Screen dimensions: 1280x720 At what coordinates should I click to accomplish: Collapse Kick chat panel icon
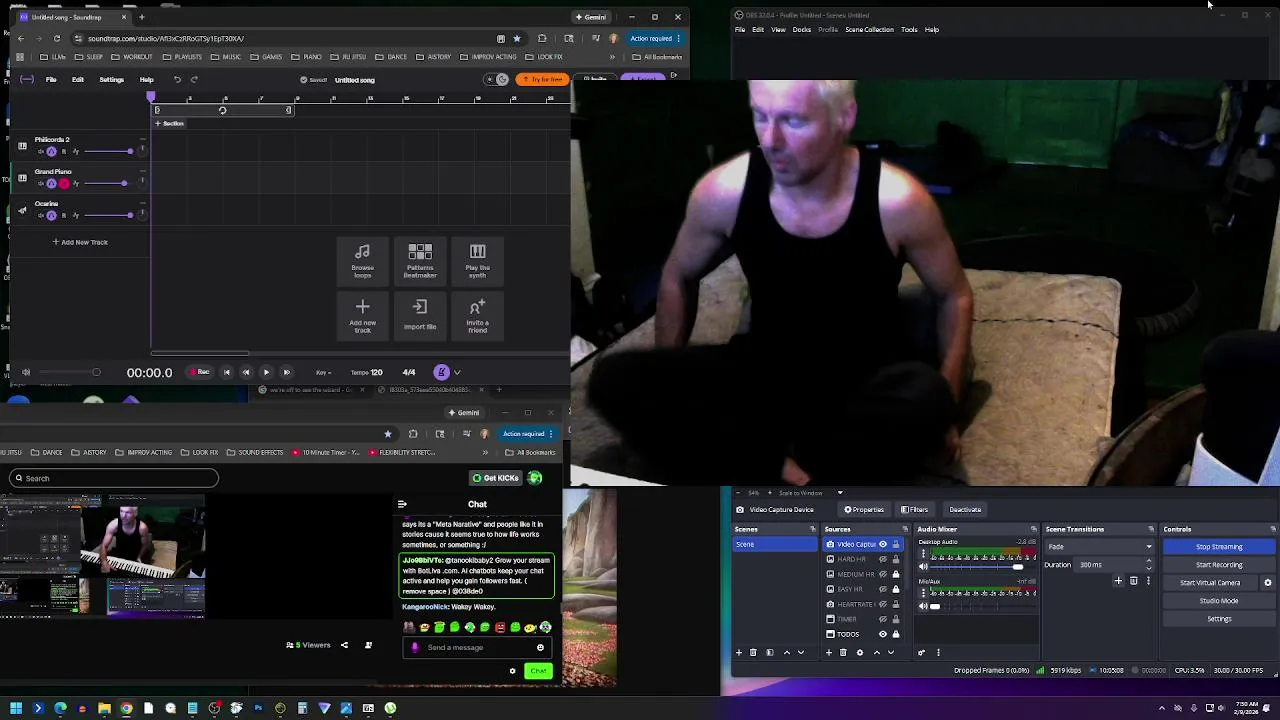coord(402,505)
